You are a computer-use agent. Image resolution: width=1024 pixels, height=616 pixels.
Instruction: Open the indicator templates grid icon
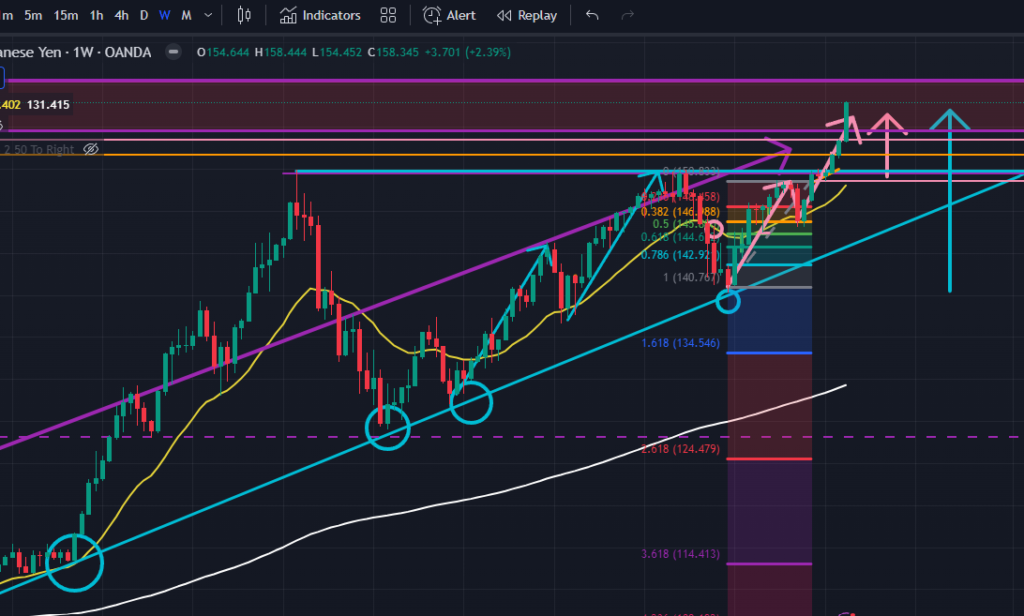(x=389, y=15)
